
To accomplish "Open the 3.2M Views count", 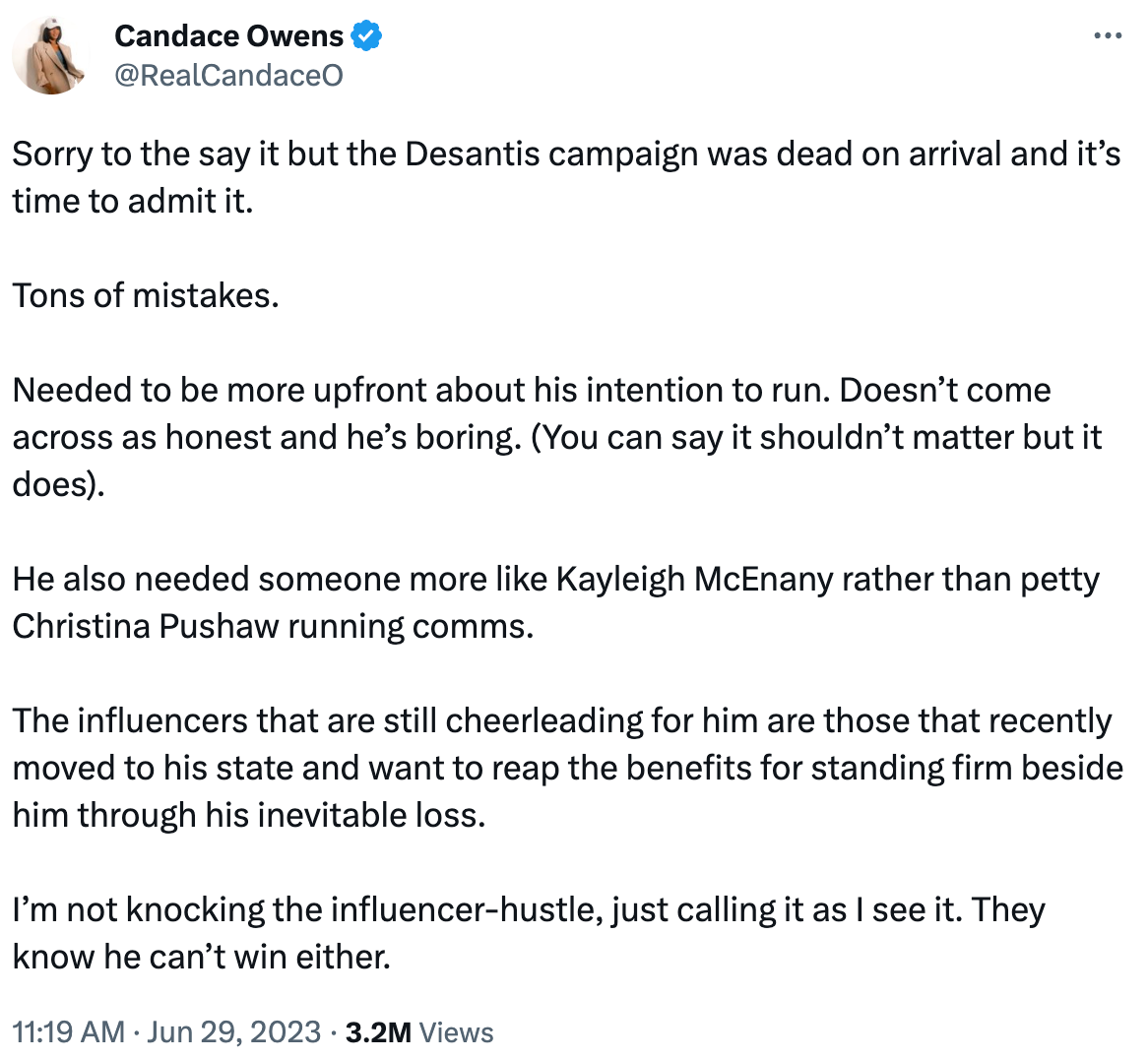I will point(418,1031).
